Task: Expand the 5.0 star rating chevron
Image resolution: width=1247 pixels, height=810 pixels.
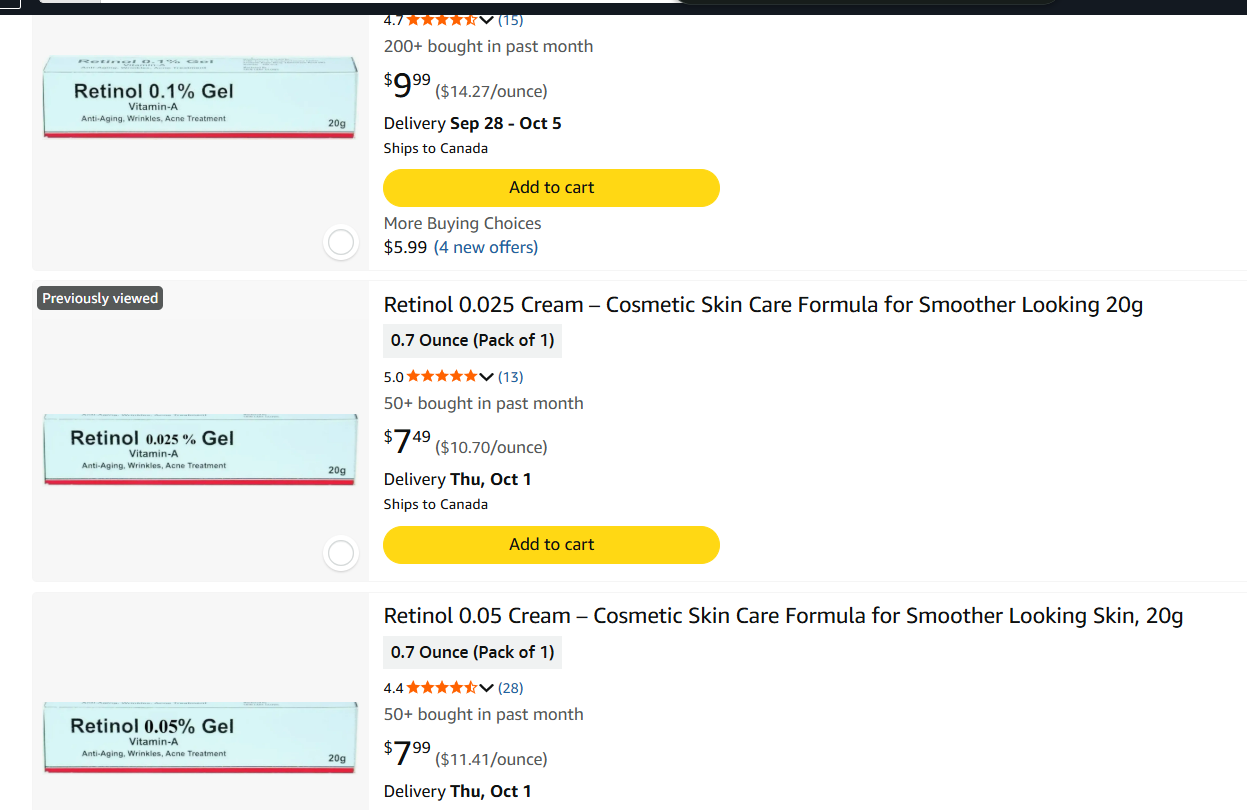Action: (487, 377)
